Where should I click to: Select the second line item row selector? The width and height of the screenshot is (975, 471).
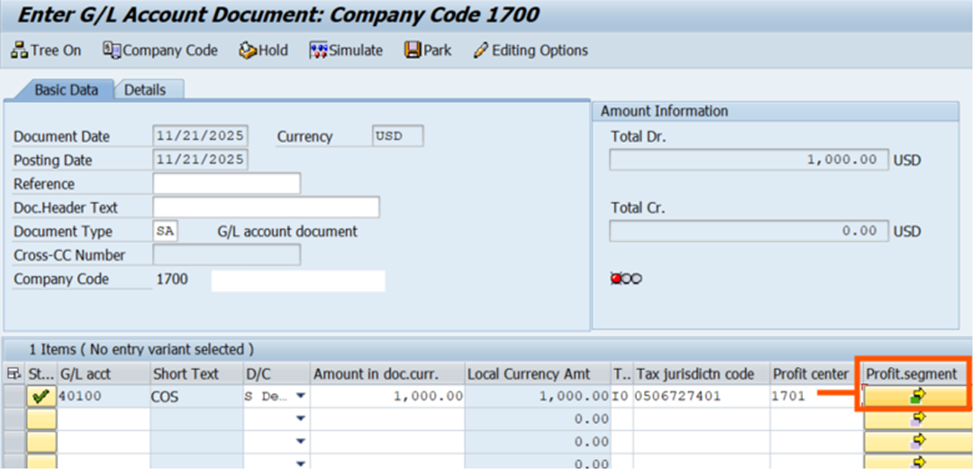tap(13, 418)
